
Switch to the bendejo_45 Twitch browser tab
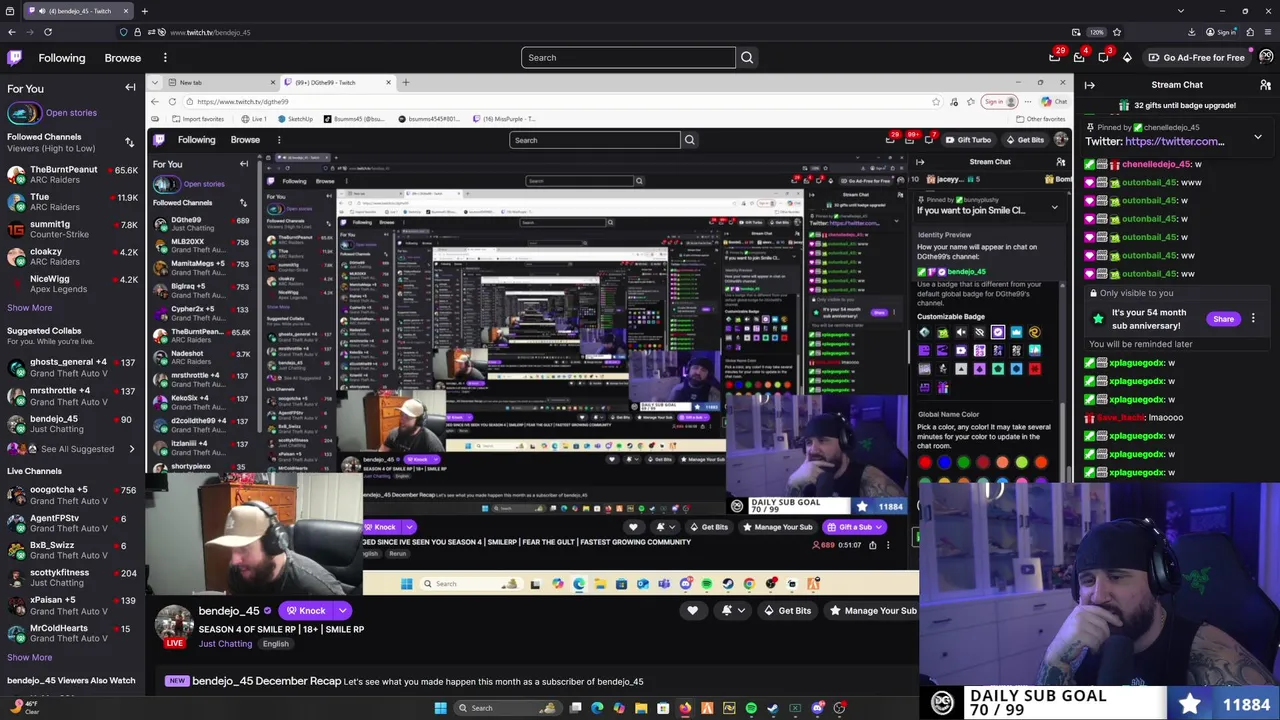[76, 11]
